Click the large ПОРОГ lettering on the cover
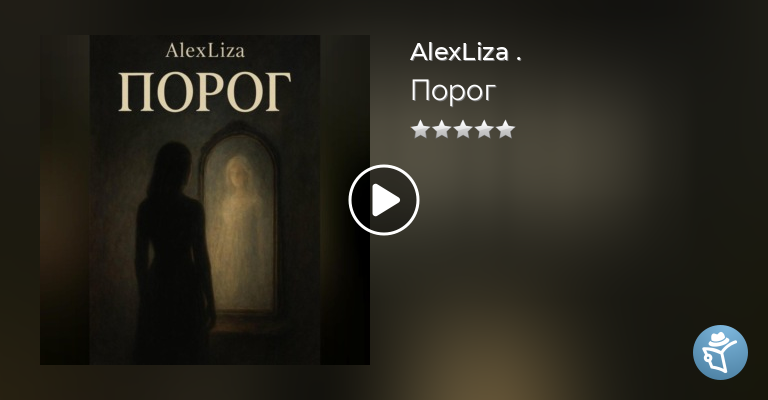This screenshot has height=400, width=768. pos(205,93)
